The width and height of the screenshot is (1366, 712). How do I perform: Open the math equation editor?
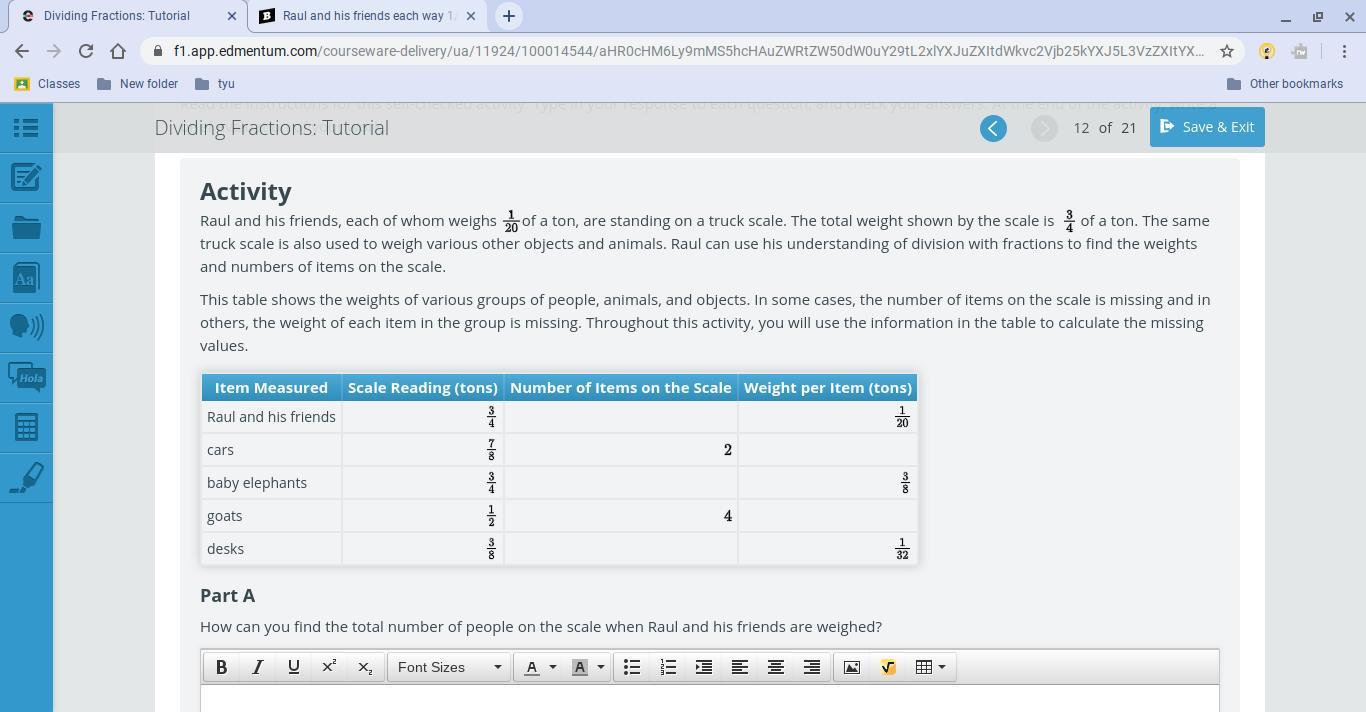[x=888, y=667]
